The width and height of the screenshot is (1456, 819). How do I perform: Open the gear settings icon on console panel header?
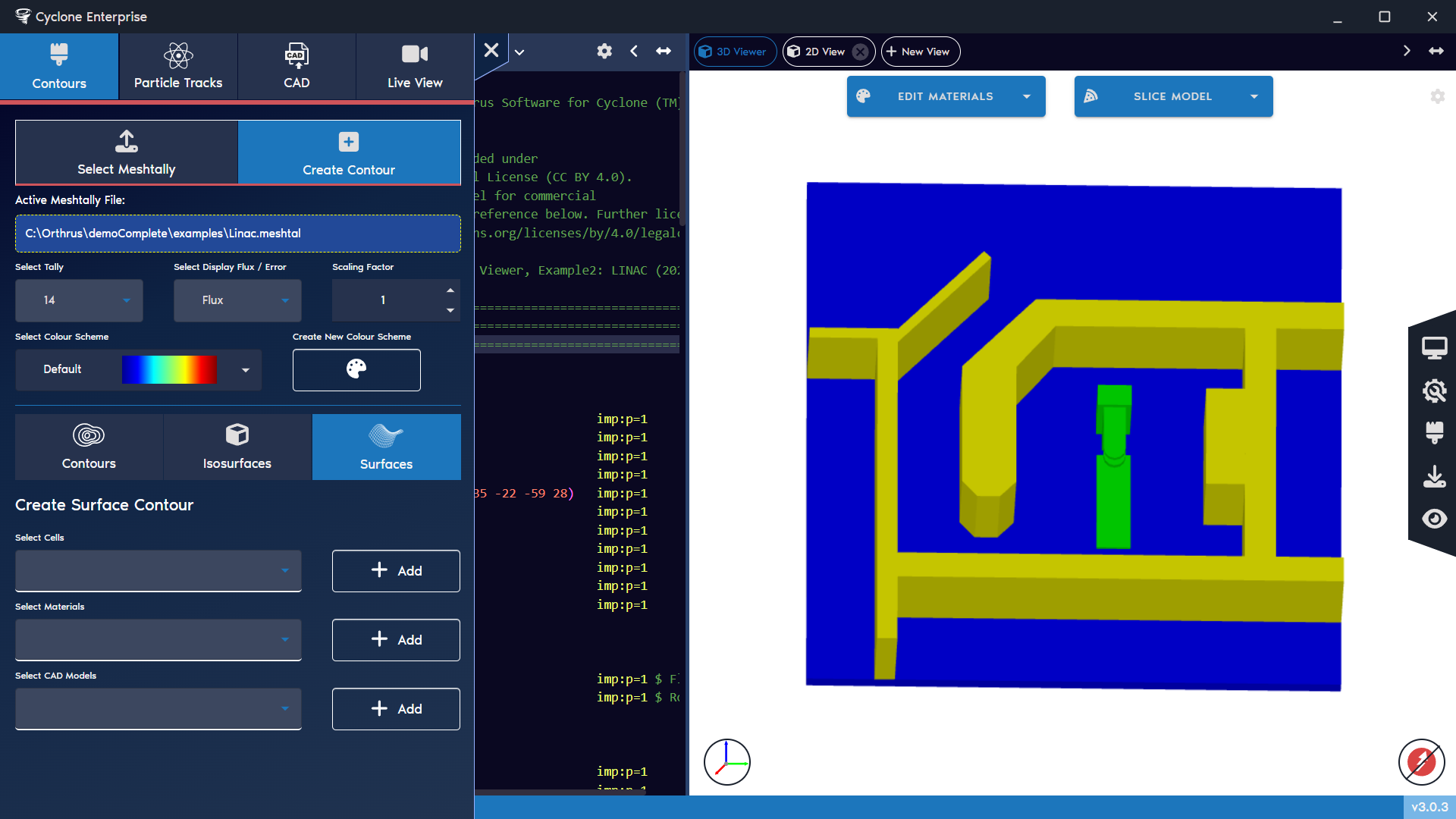604,51
